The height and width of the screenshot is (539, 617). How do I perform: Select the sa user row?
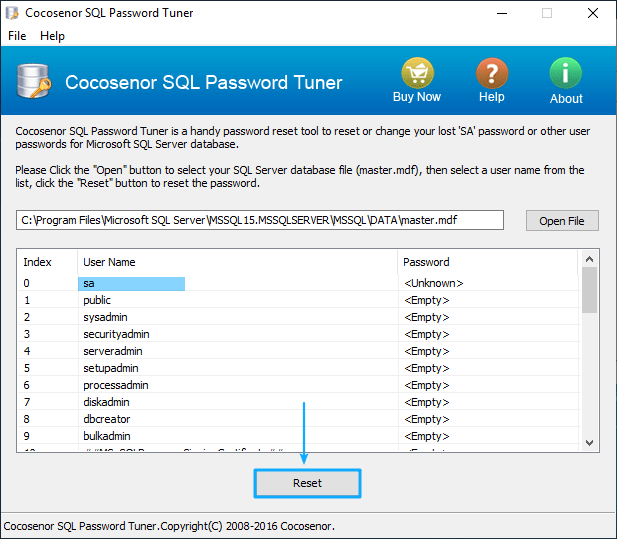click(x=298, y=283)
